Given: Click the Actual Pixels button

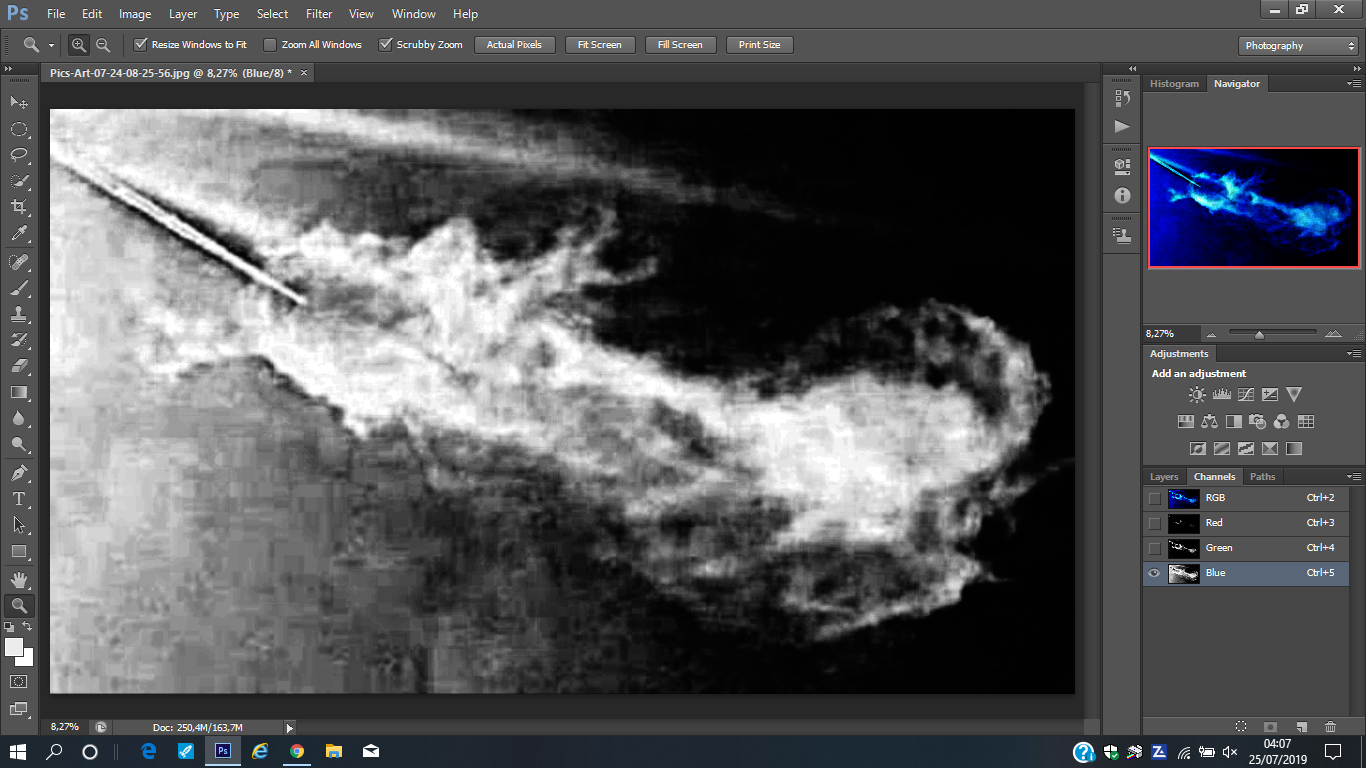Looking at the screenshot, I should (514, 45).
